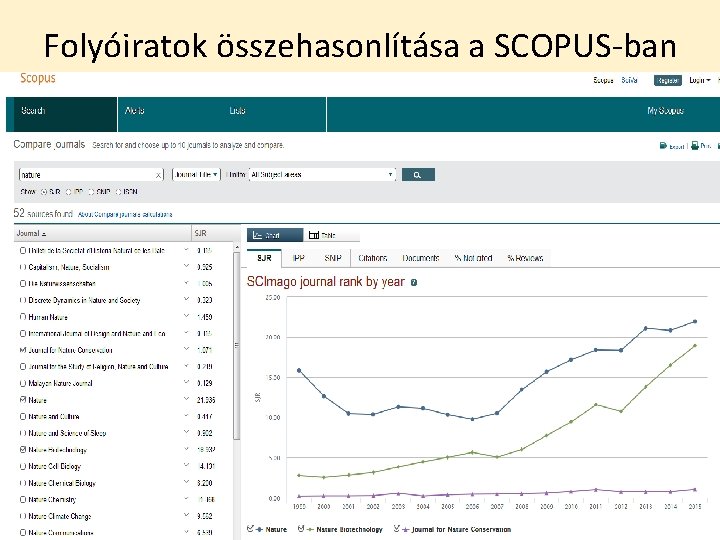Select the % Reviews tab
The width and height of the screenshot is (720, 540).
[x=525, y=258]
